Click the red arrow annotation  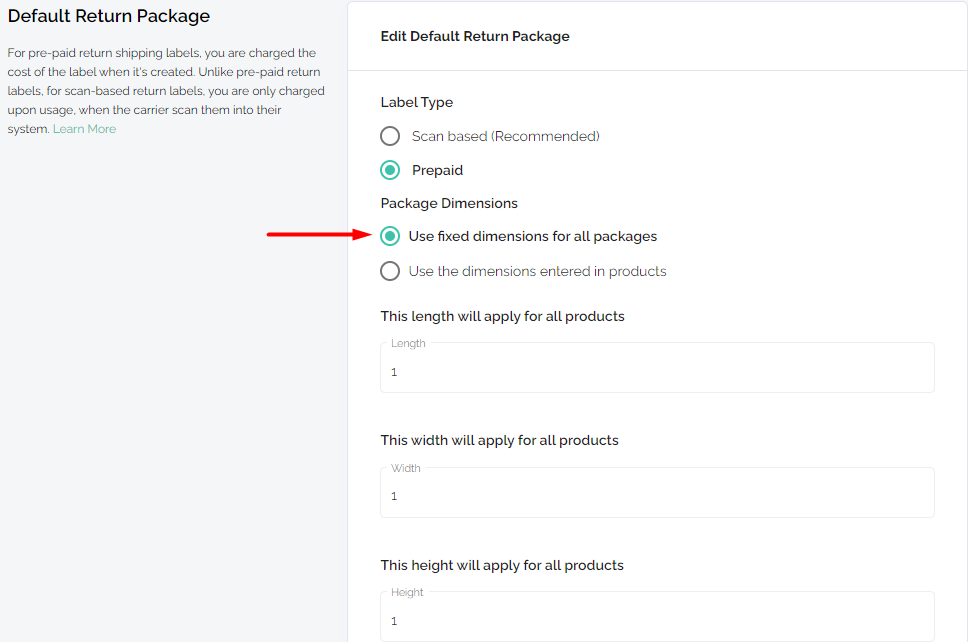318,235
